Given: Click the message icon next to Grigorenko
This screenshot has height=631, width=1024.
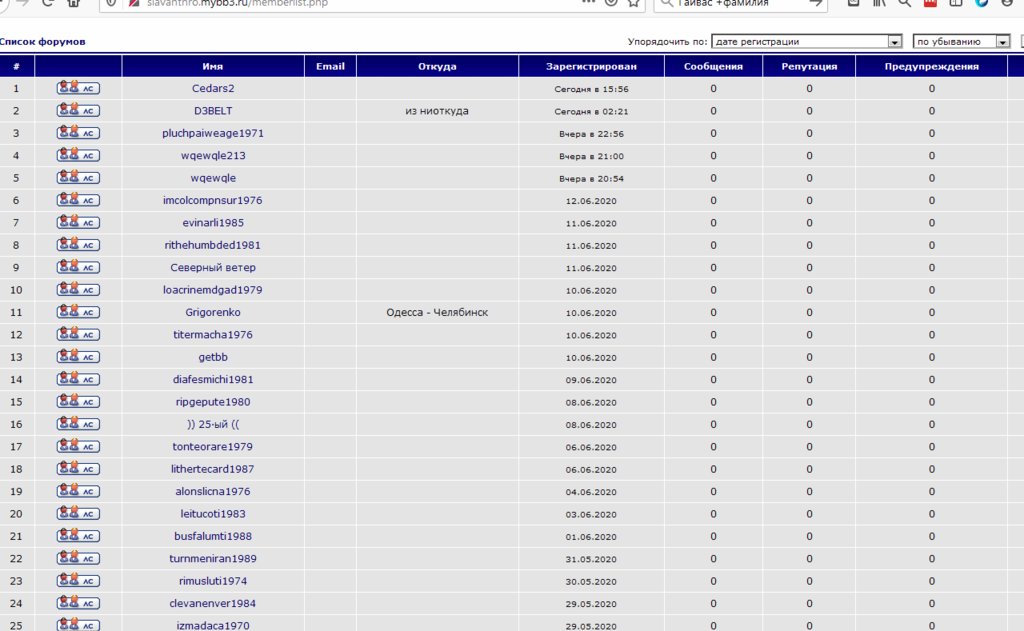Looking at the screenshot, I should pyautogui.click(x=78, y=312).
